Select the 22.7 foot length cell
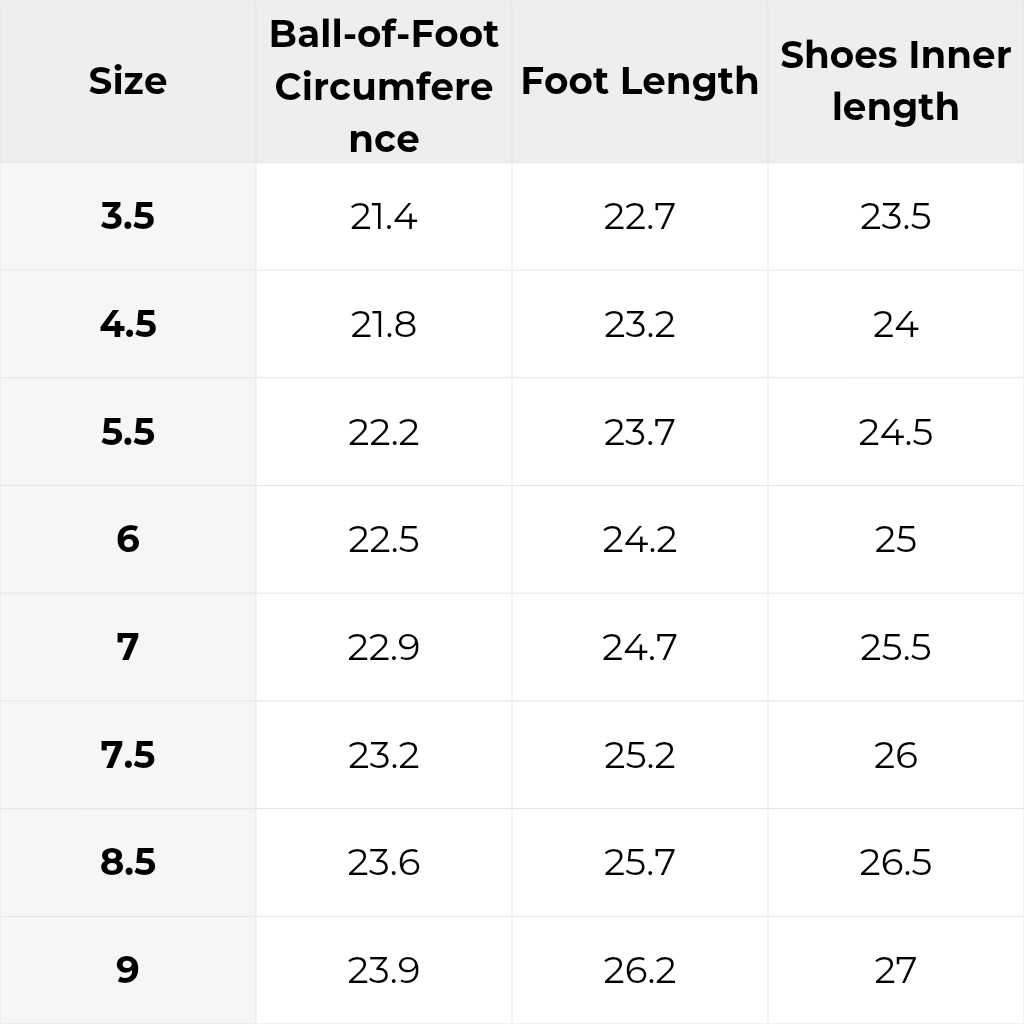1024x1024 pixels. pyautogui.click(x=640, y=216)
